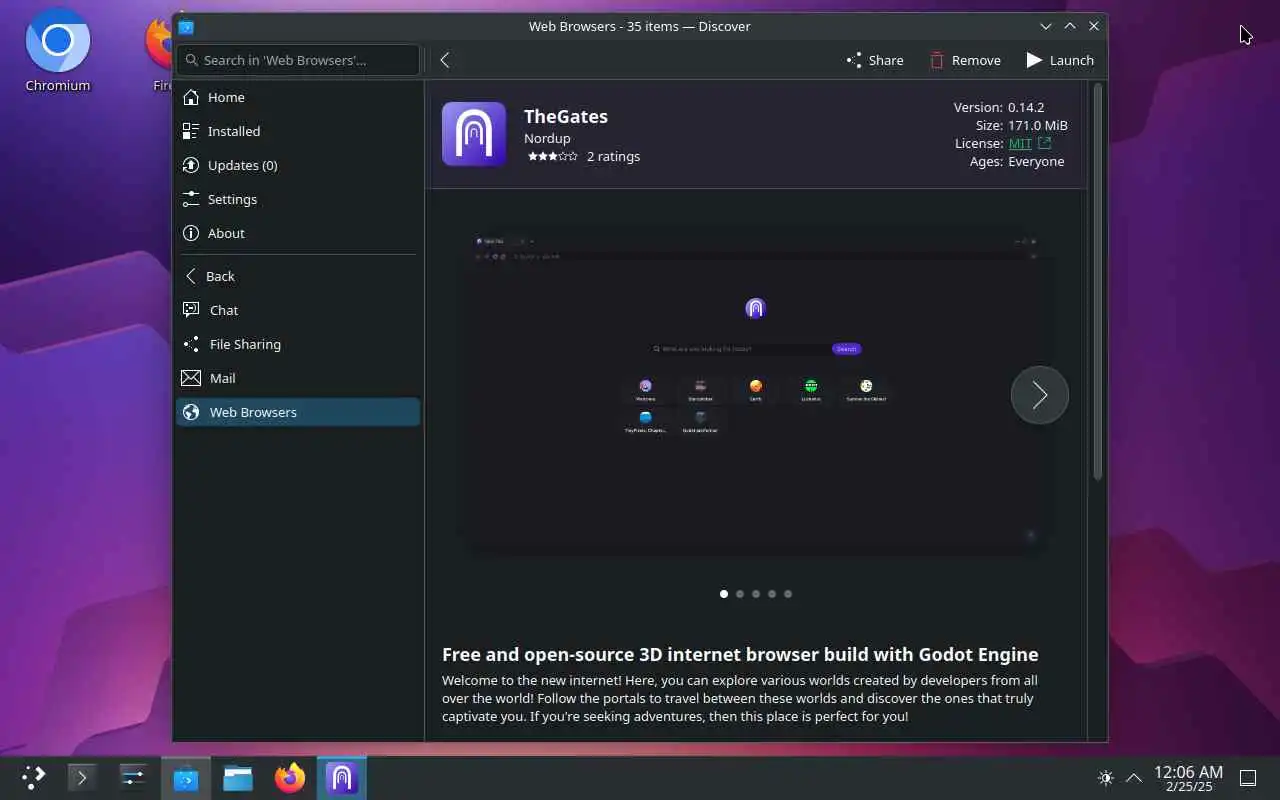1280x800 pixels.
Task: Click the vertical scrollbar of the app page
Action: point(1097,281)
